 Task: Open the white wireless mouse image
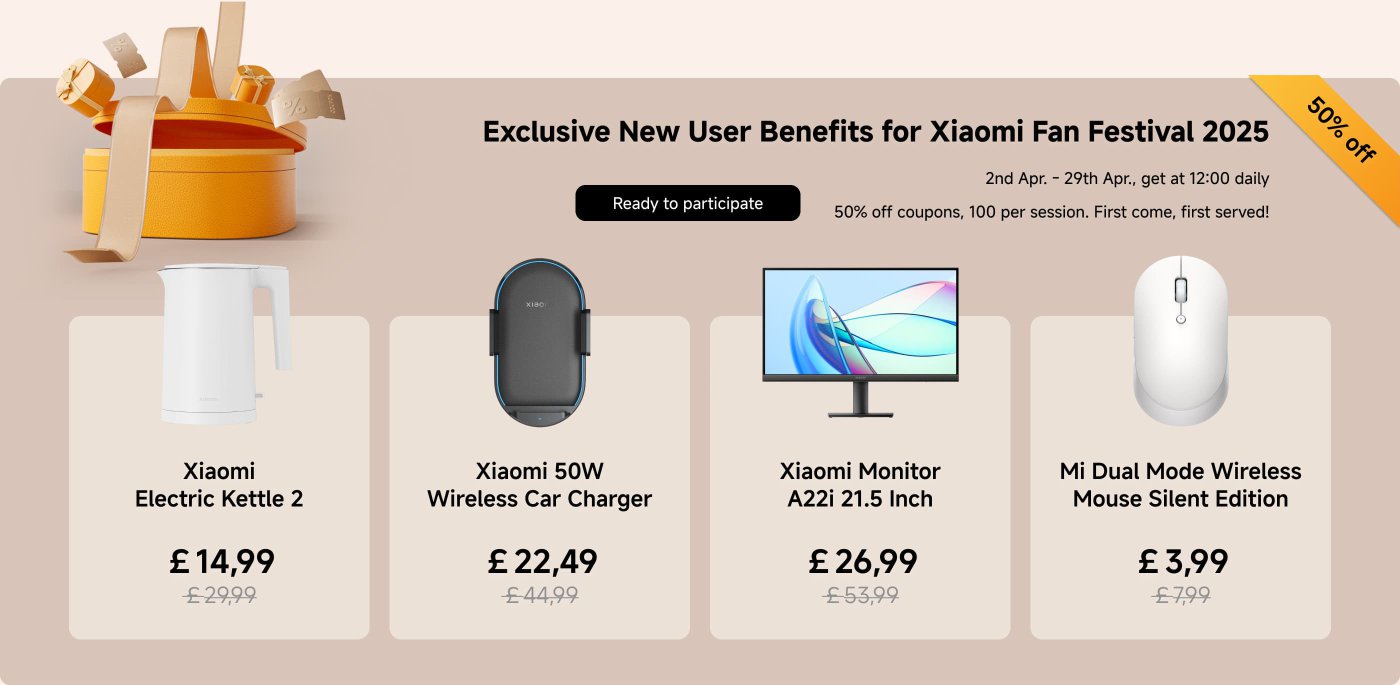coord(1181,339)
